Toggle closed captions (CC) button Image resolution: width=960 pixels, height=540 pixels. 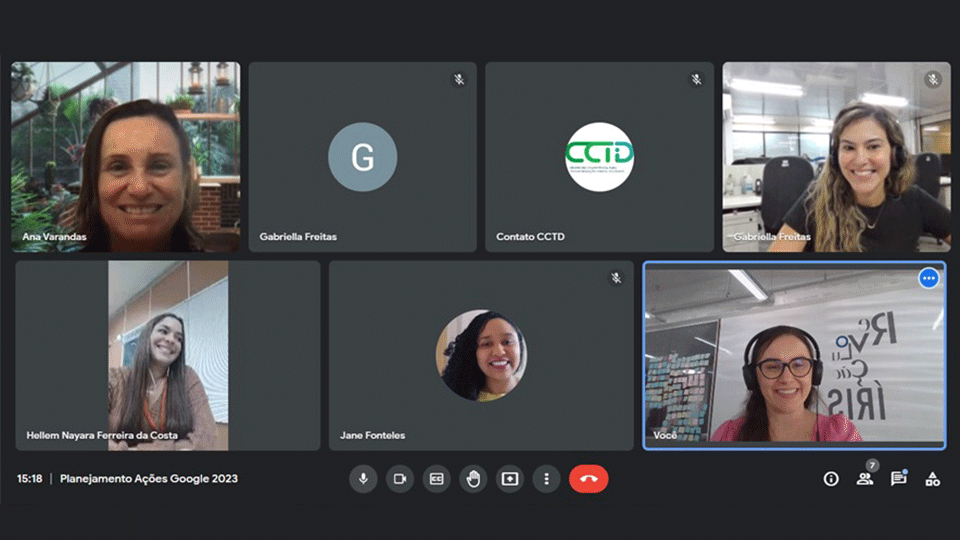tap(436, 479)
